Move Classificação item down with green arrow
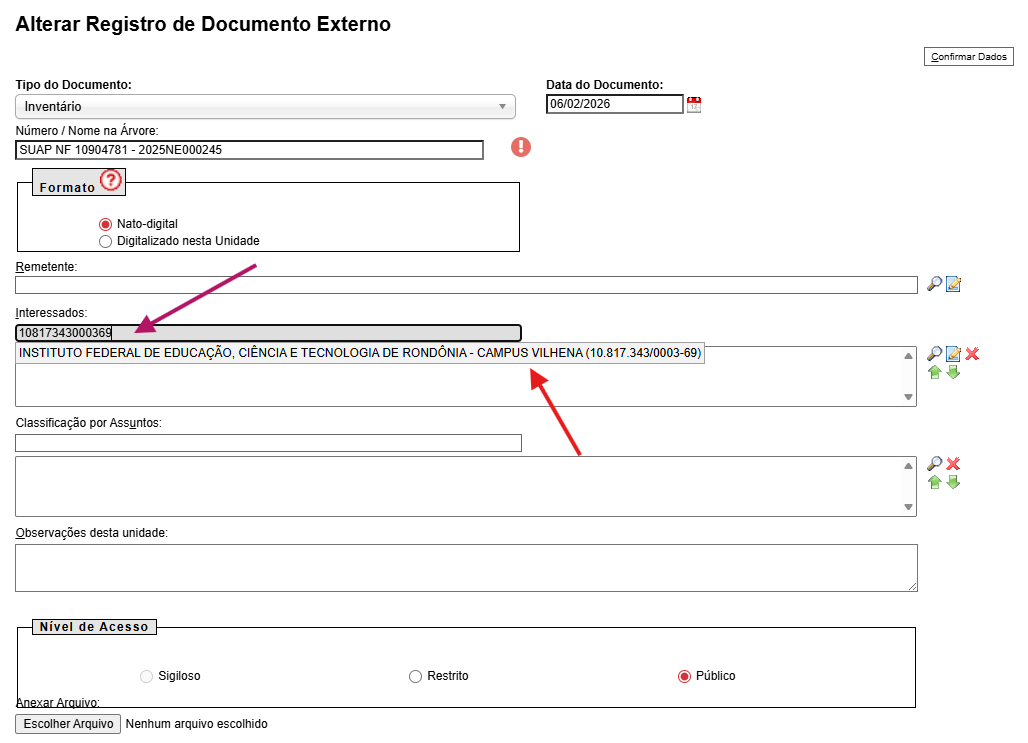 click(953, 482)
